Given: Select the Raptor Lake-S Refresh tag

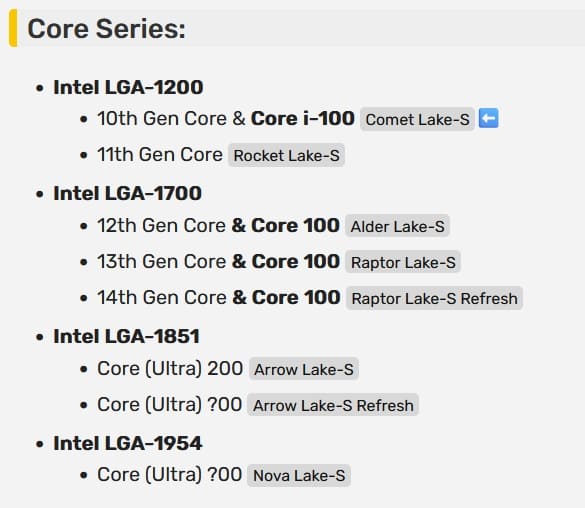Looking at the screenshot, I should point(434,298).
